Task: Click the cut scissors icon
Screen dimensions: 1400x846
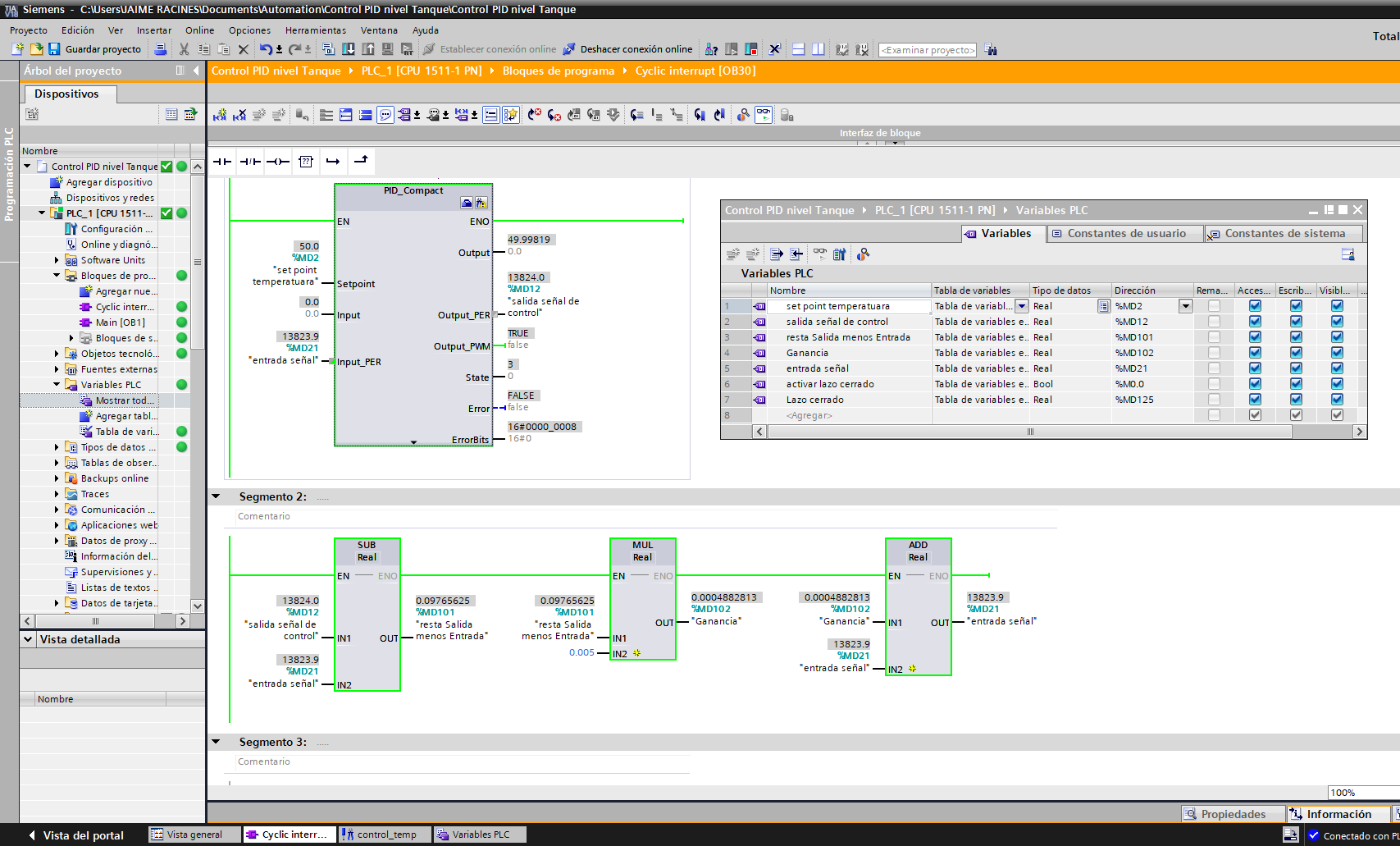Action: pyautogui.click(x=184, y=49)
